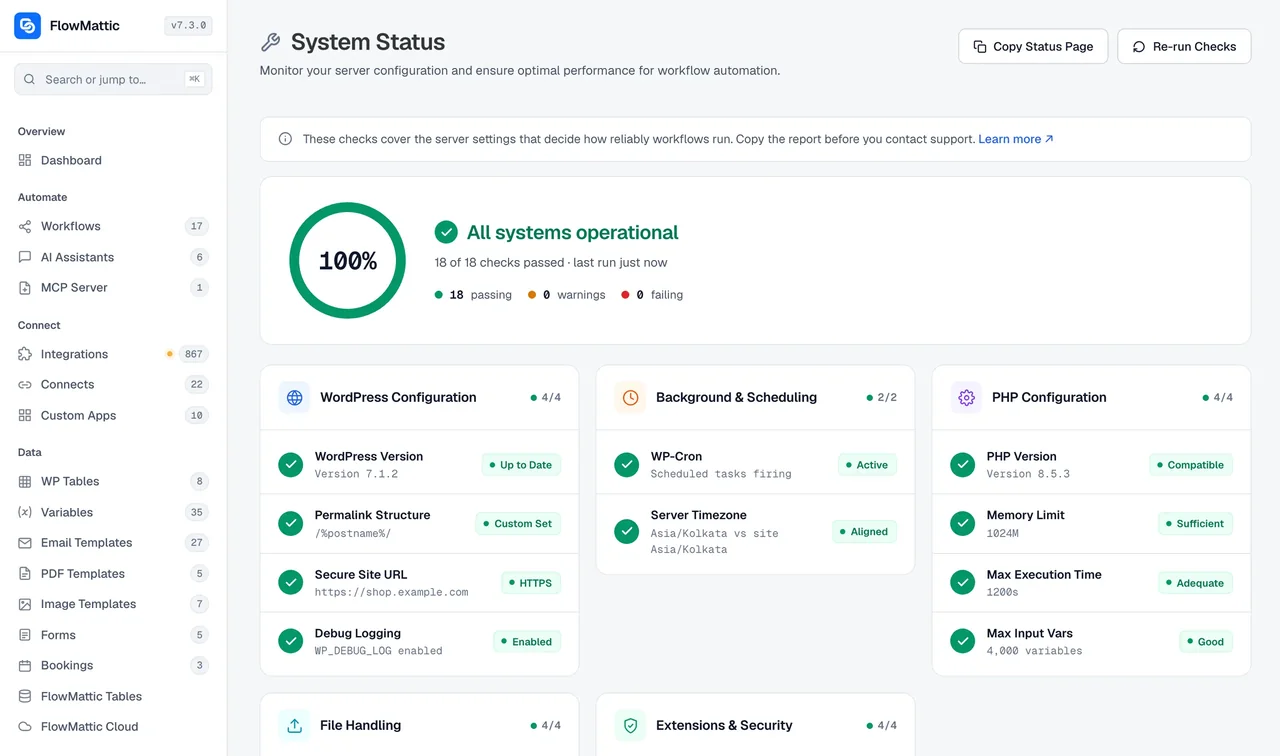
Task: Focus the Search or jump to field
Action: click(x=113, y=79)
